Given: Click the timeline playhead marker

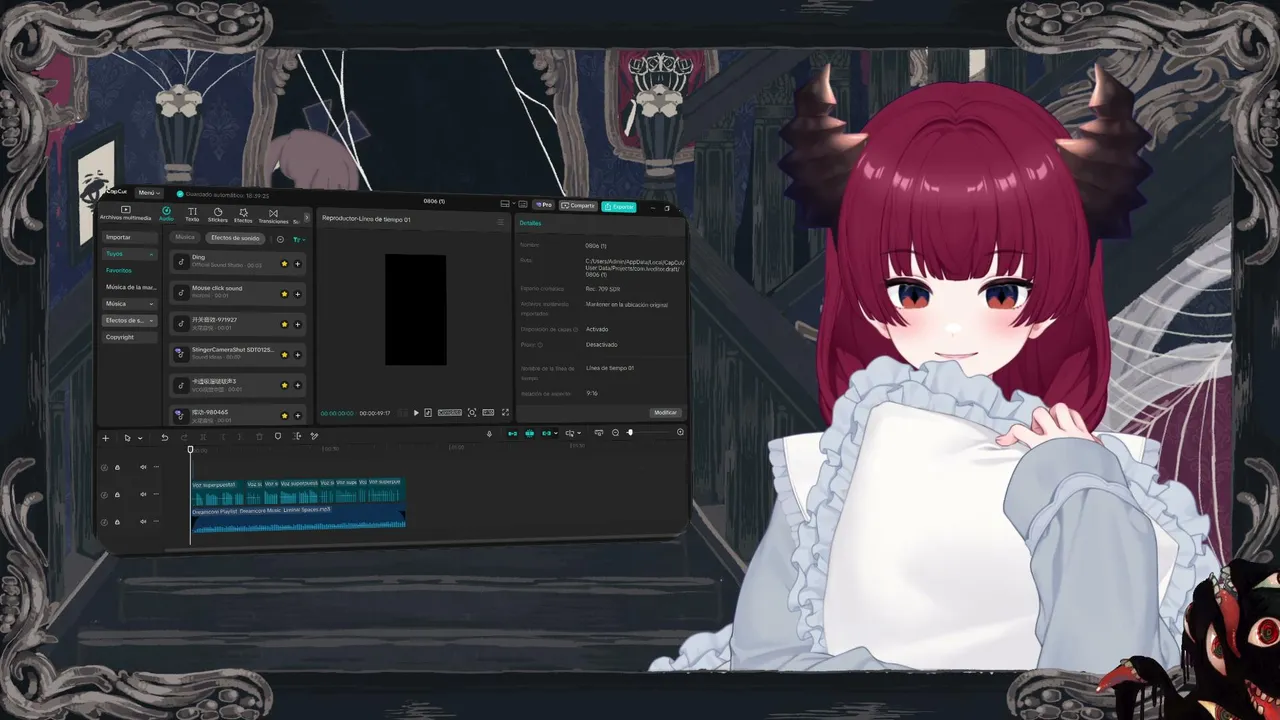Looking at the screenshot, I should tap(190, 449).
